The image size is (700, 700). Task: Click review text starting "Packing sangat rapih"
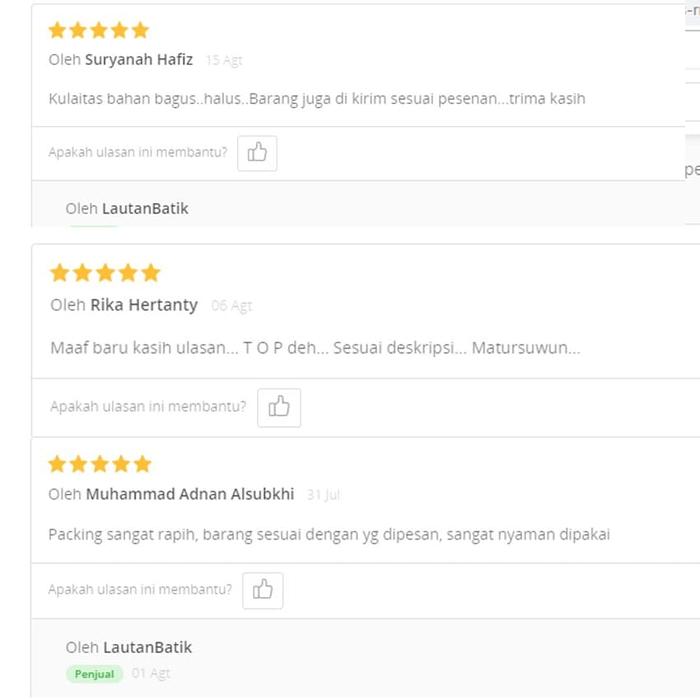pyautogui.click(x=328, y=535)
